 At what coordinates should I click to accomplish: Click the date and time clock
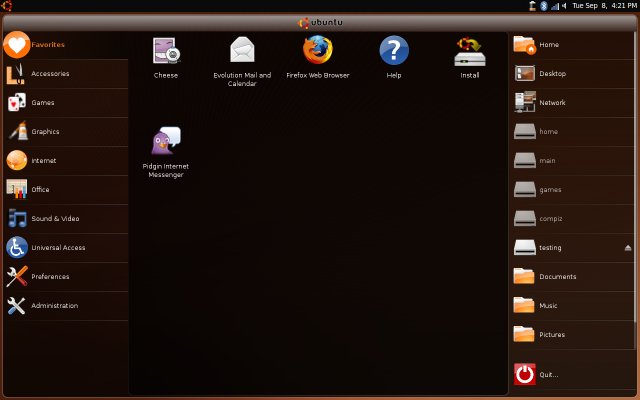pyautogui.click(x=604, y=6)
